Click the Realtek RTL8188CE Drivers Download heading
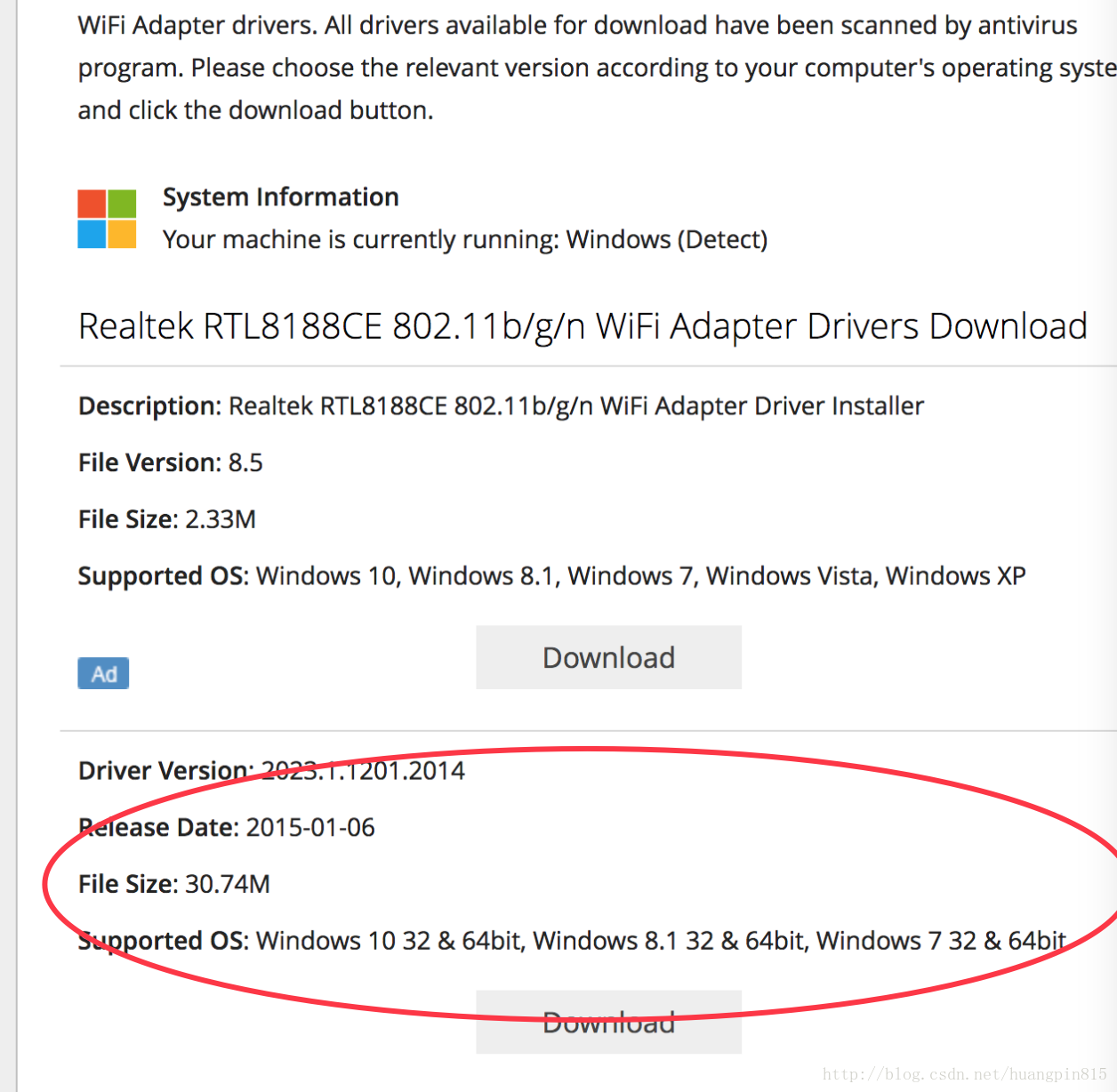Viewport: 1117px width, 1092px height. [583, 326]
